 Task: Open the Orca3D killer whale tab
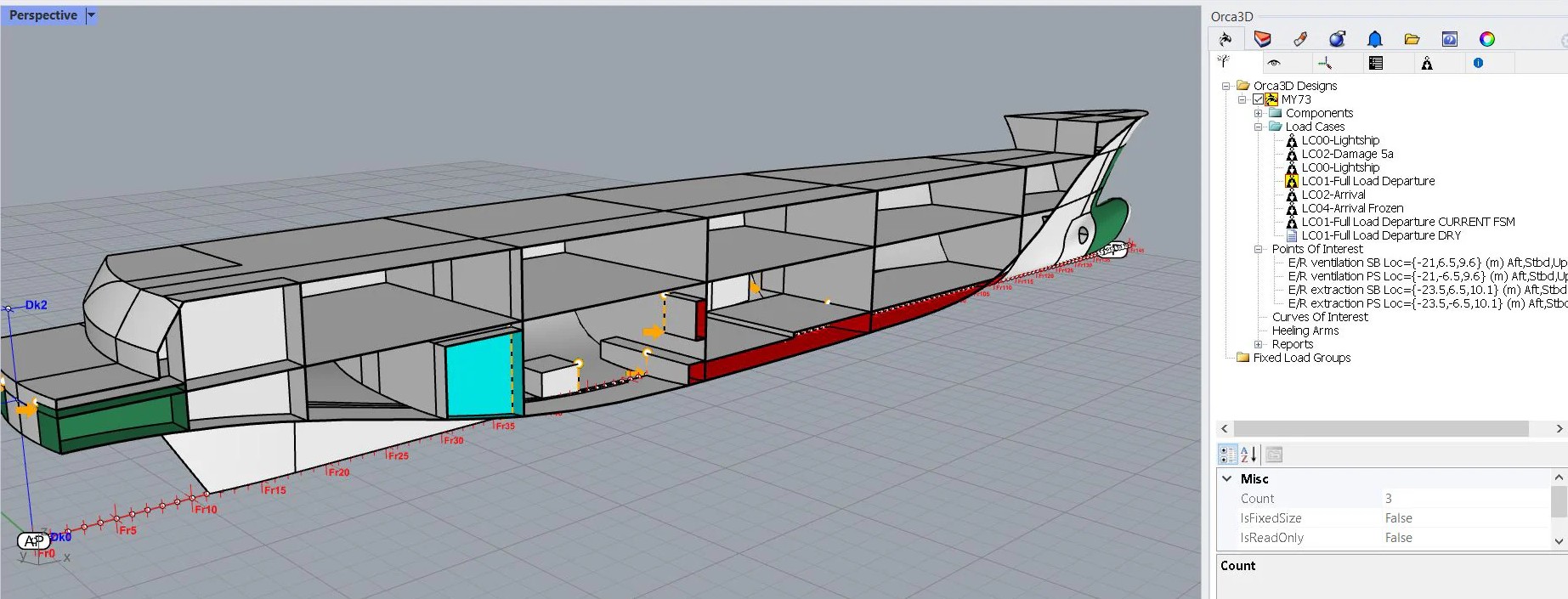pyautogui.click(x=1226, y=39)
